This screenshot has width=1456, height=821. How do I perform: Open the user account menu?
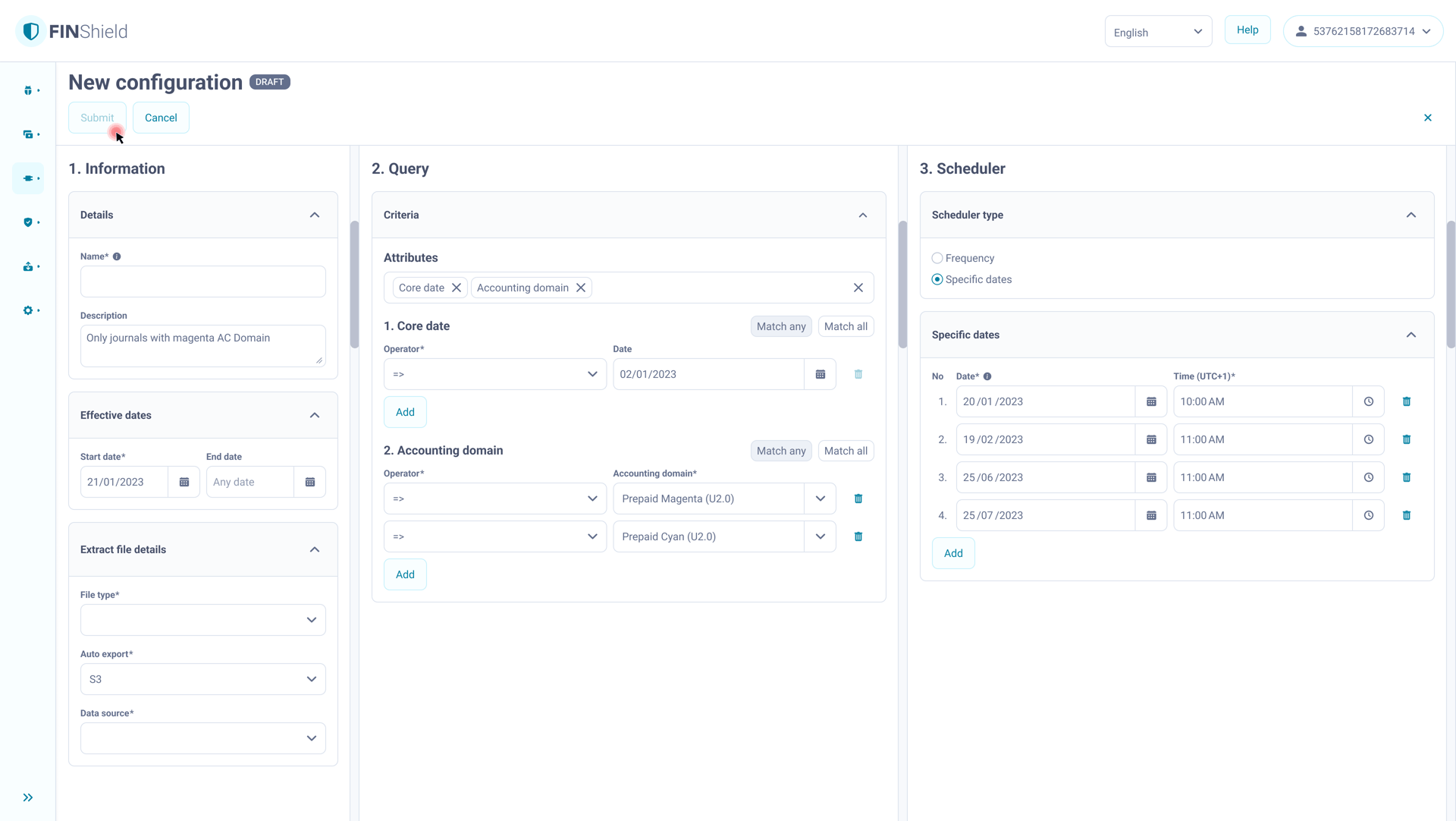[x=1363, y=32]
